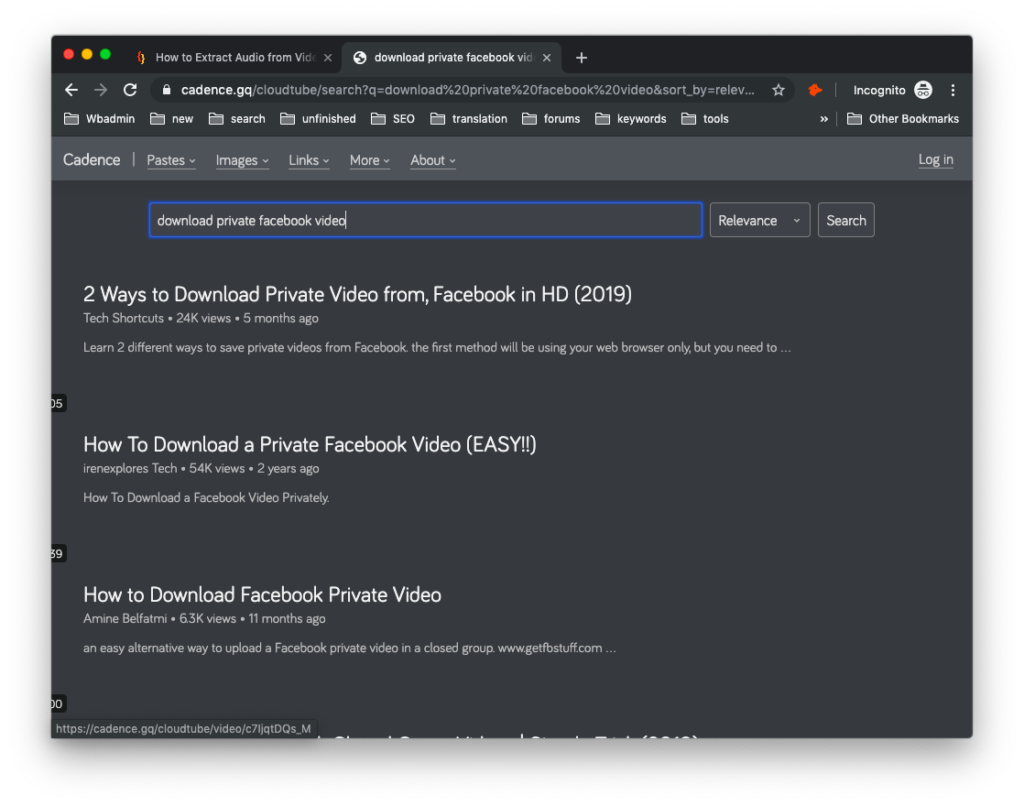
Task: Reload the page with refresh icon
Action: 130,90
